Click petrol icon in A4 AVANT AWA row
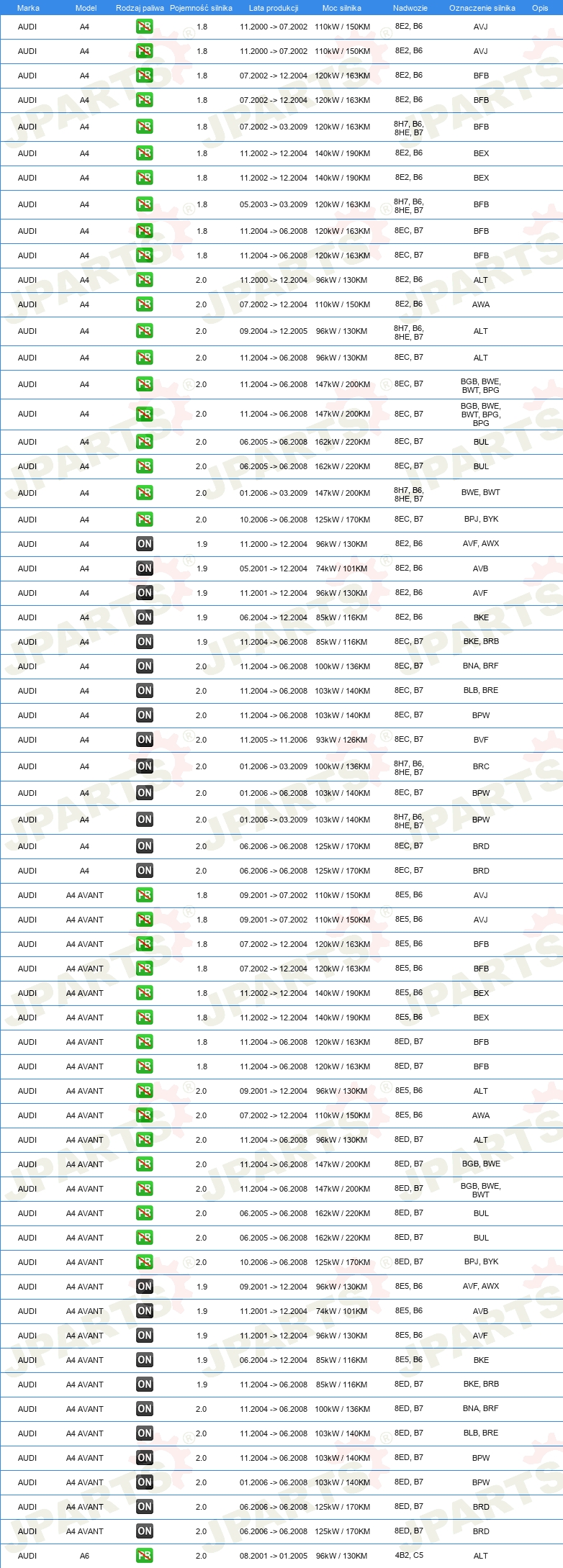This screenshot has height=1568, width=563. pyautogui.click(x=145, y=1115)
